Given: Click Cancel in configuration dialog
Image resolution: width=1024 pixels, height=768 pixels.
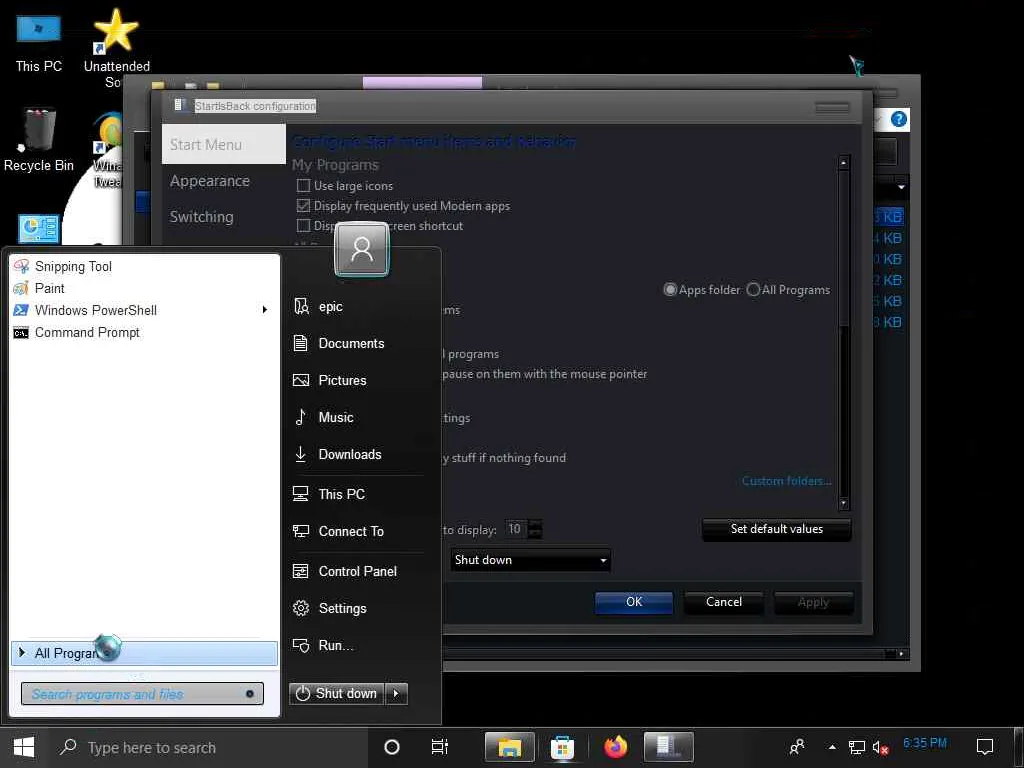Looking at the screenshot, I should click(724, 602).
